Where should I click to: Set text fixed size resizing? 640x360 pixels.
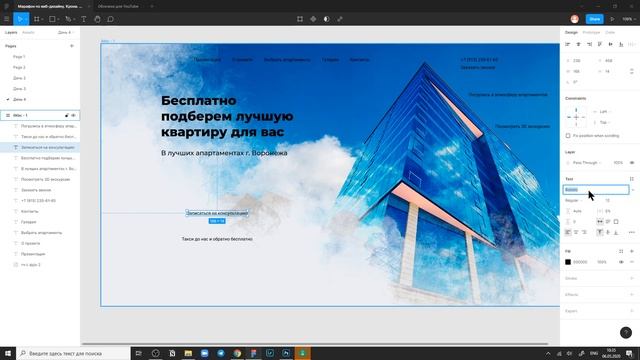[616, 222]
